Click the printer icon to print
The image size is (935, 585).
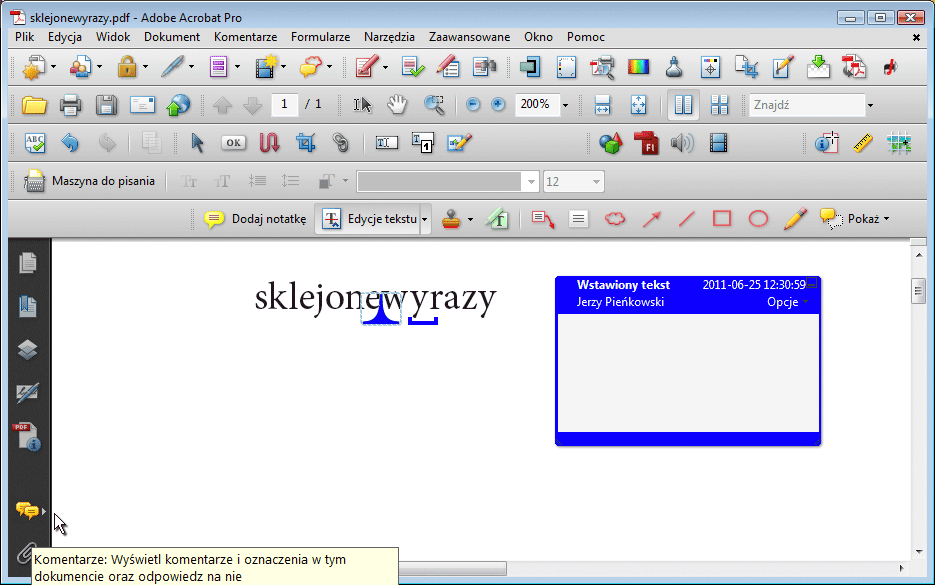click(x=71, y=104)
